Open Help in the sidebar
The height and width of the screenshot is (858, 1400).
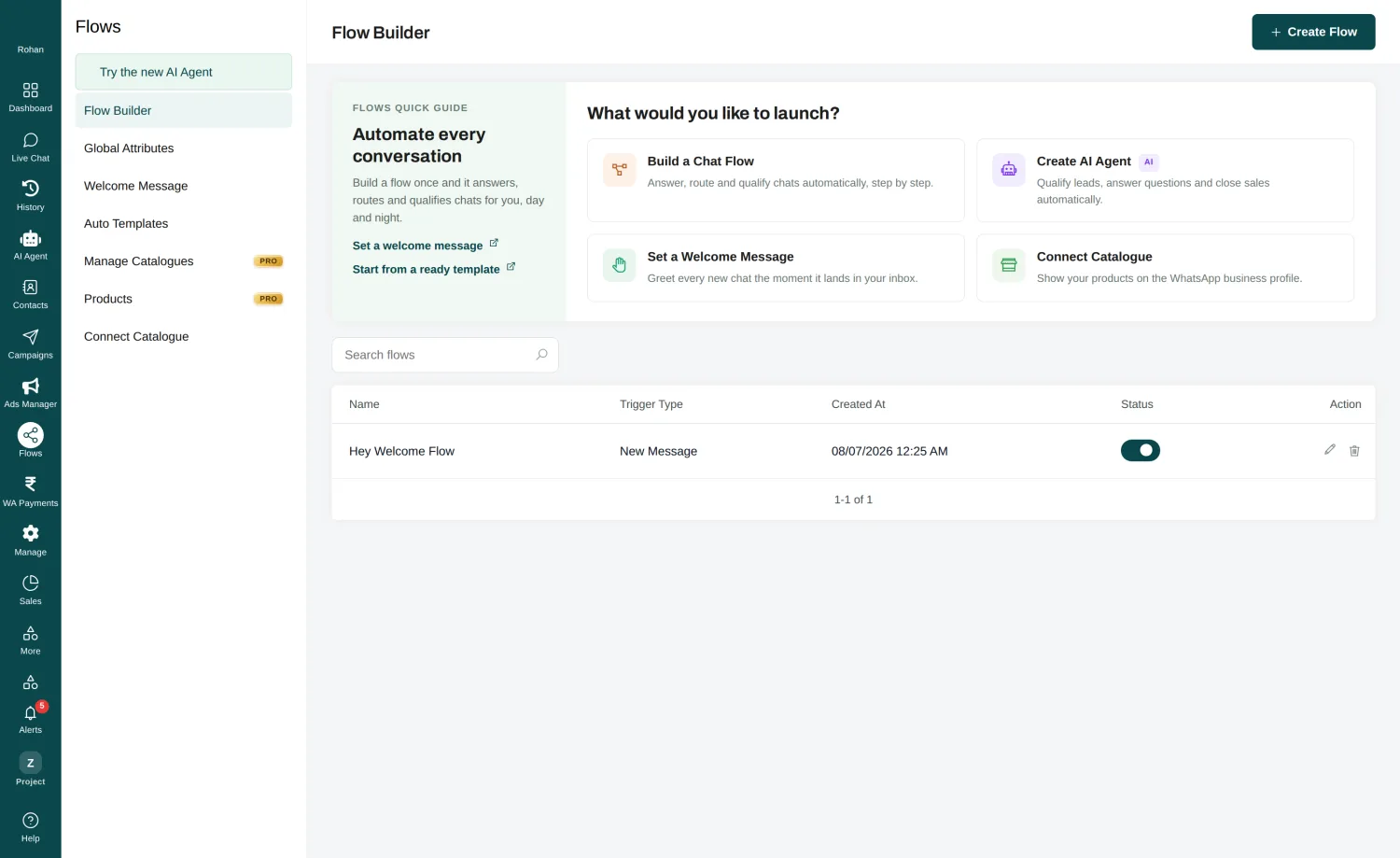(30, 827)
